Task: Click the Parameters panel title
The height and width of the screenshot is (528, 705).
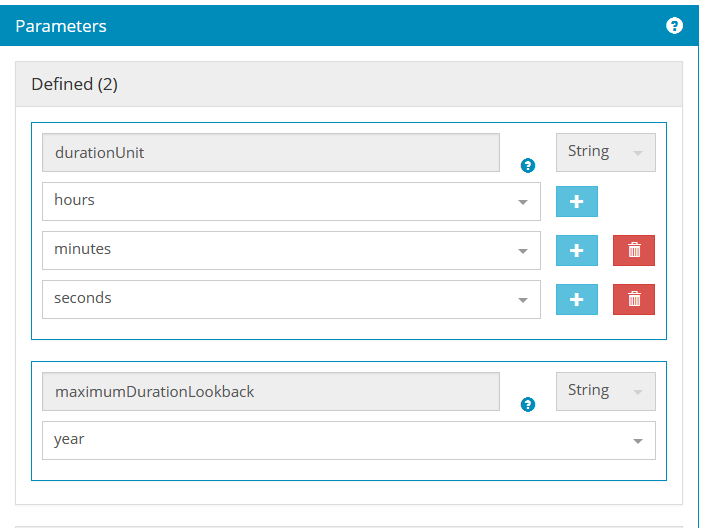Action: tap(61, 26)
